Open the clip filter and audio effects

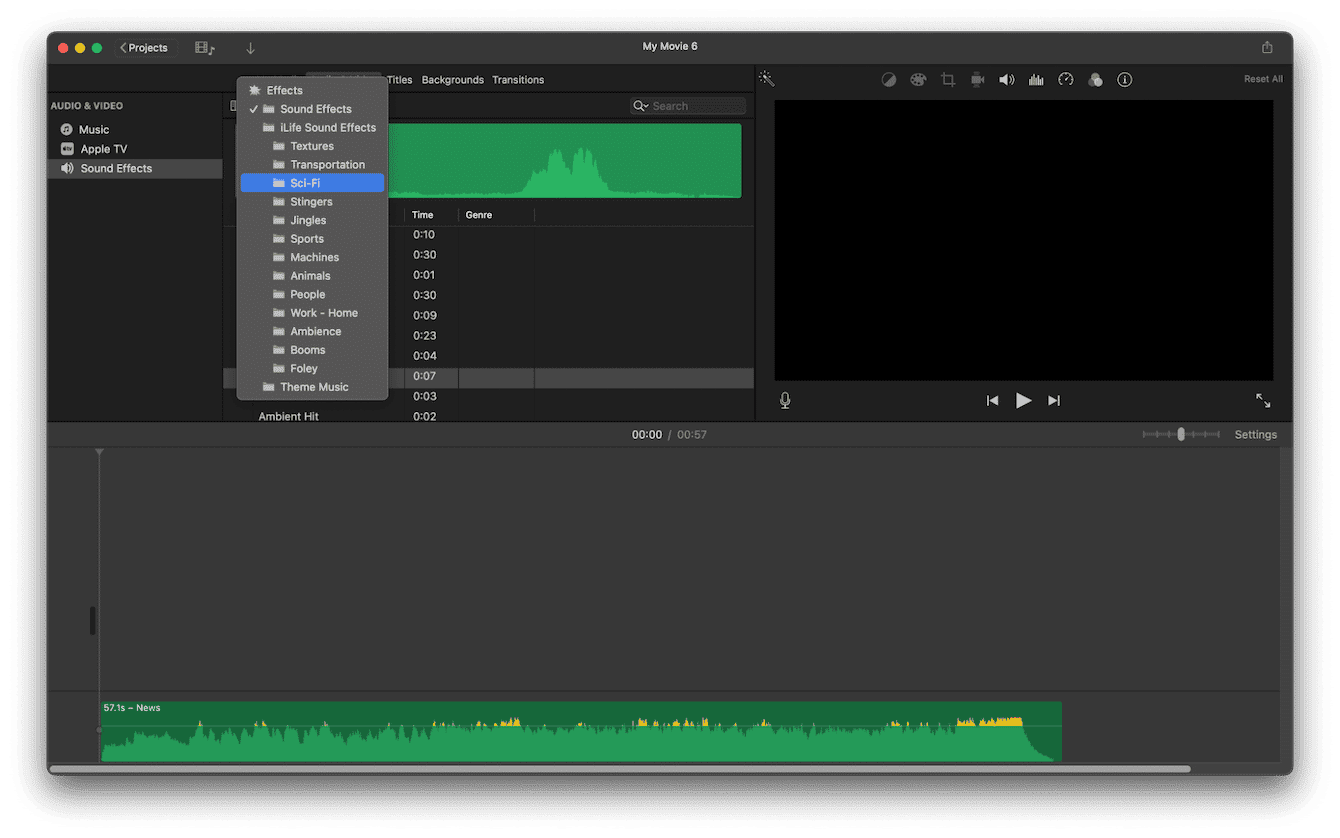click(1095, 79)
